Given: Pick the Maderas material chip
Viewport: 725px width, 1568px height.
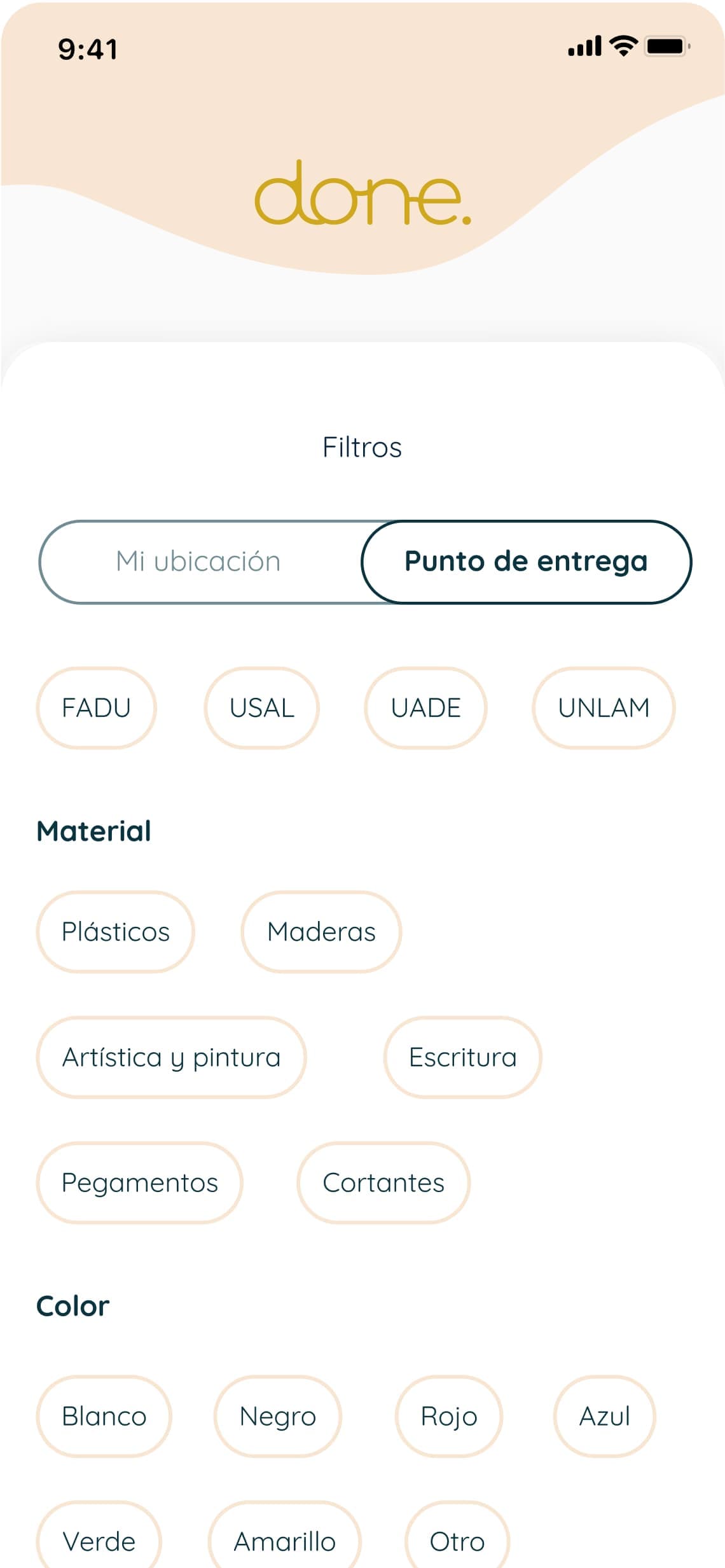Looking at the screenshot, I should [321, 932].
